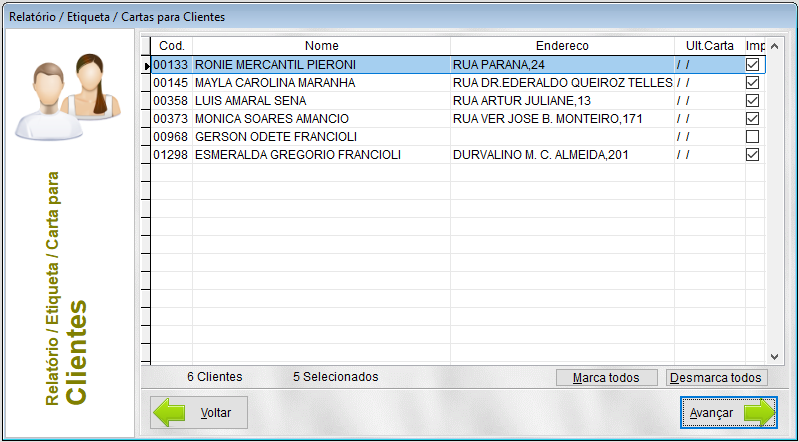This screenshot has height=442, width=799.
Task: Click the address DURVALINO M. C. ALMEIDA,201
Action: tap(541, 154)
